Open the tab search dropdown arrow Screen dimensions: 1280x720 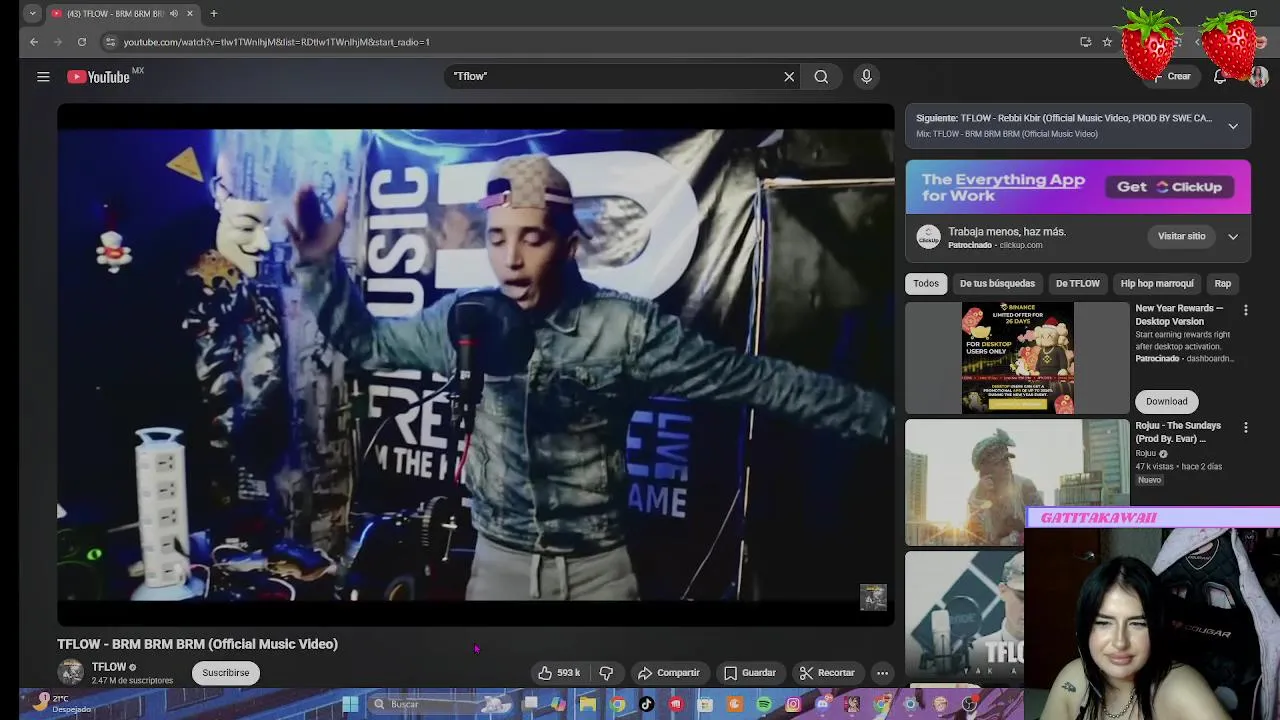[x=33, y=14]
